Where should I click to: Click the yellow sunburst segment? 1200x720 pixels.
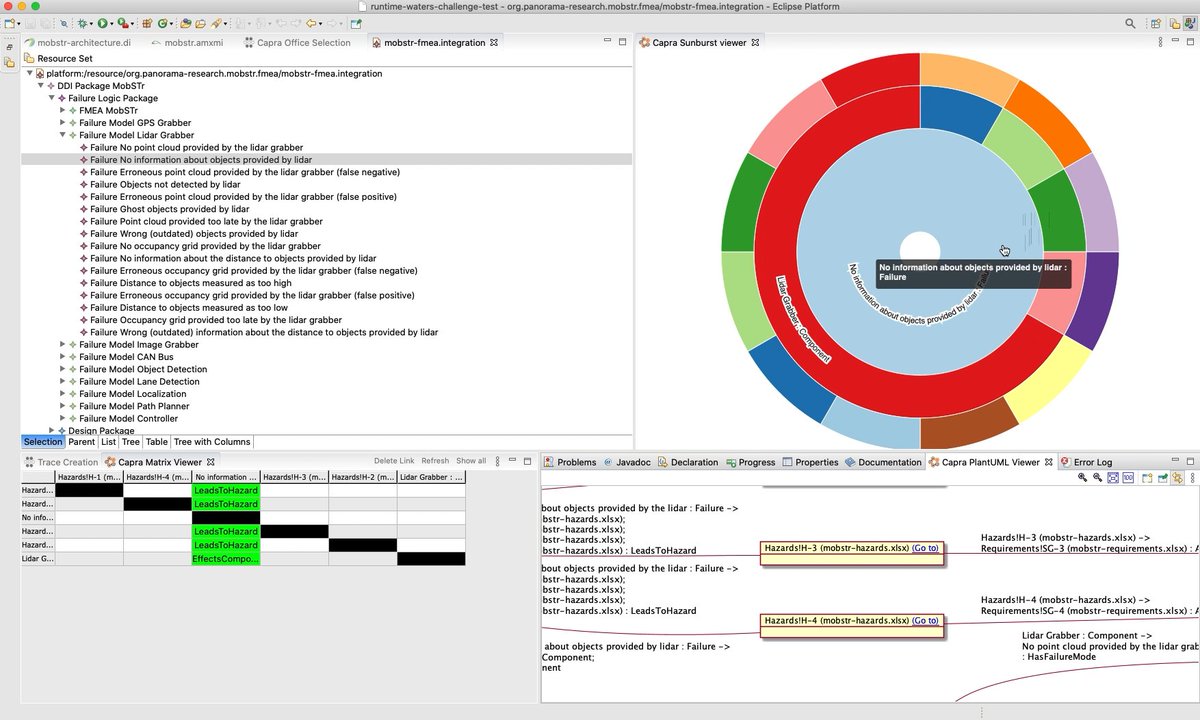click(x=1047, y=378)
